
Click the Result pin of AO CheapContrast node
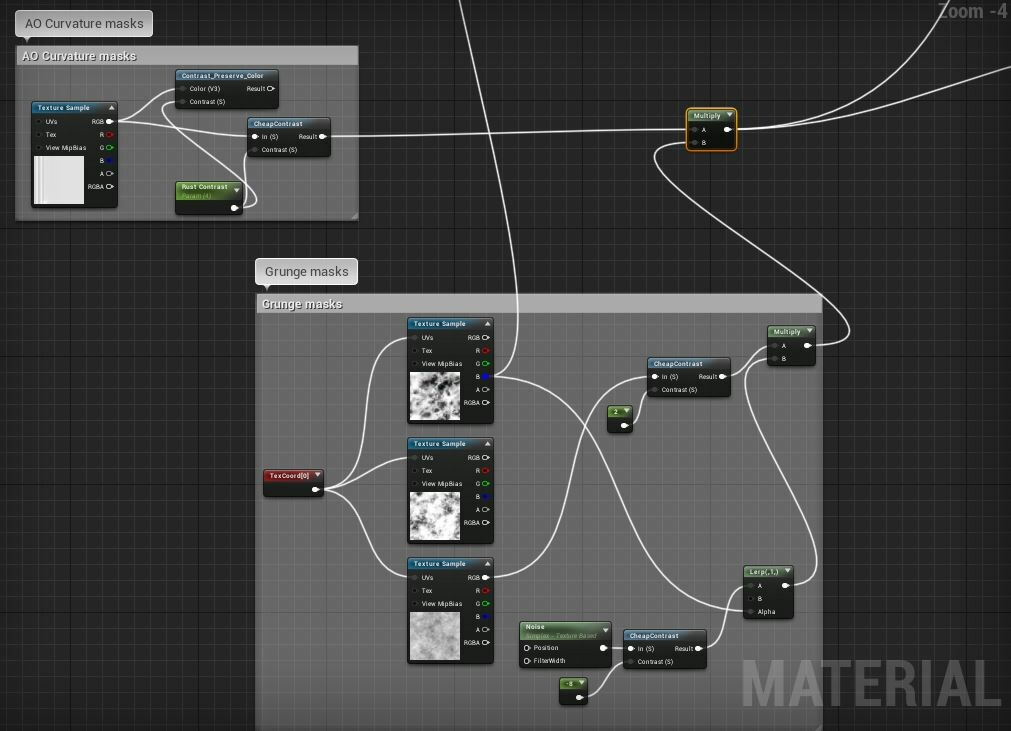point(323,136)
